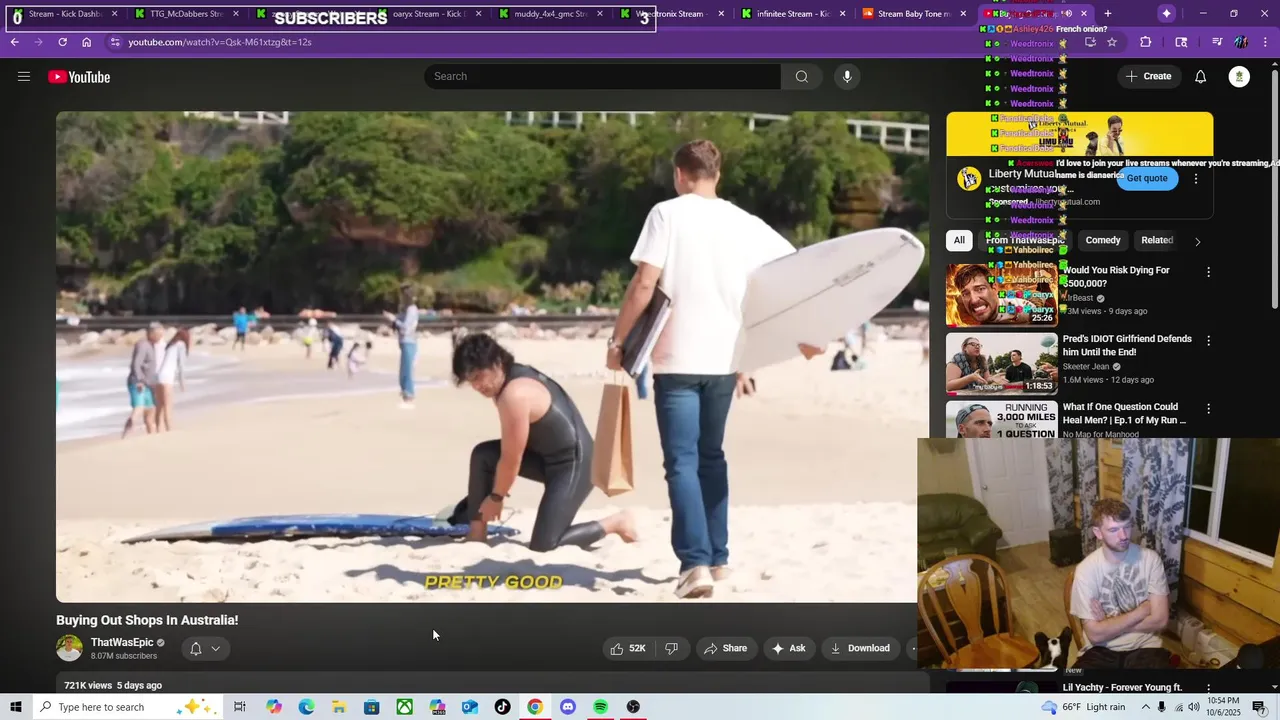The image size is (1280, 720).
Task: Click the YouTube search magnifier button
Action: (x=802, y=77)
